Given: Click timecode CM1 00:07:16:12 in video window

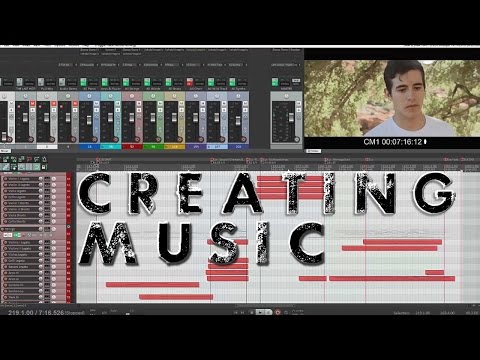Looking at the screenshot, I should 393,142.
